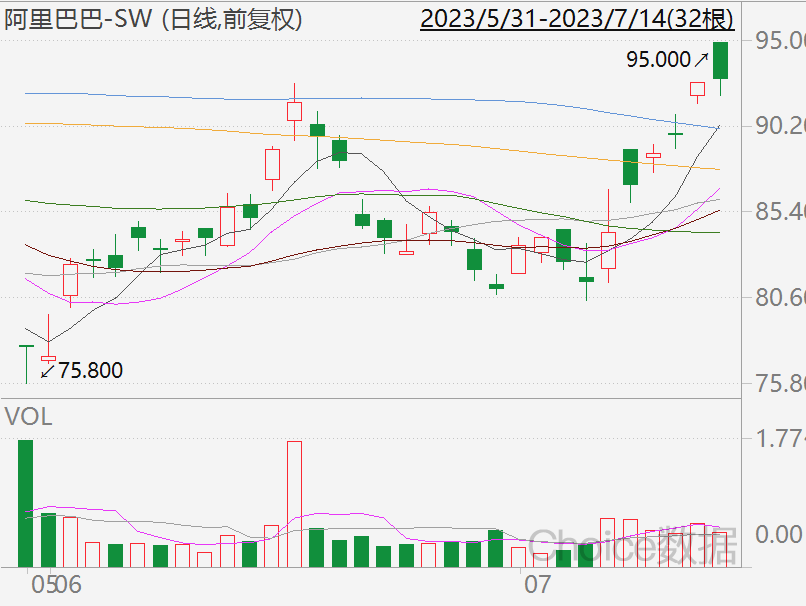The width and height of the screenshot is (806, 606).
Task: Click the 75.800 low price label
Action: 90,370
